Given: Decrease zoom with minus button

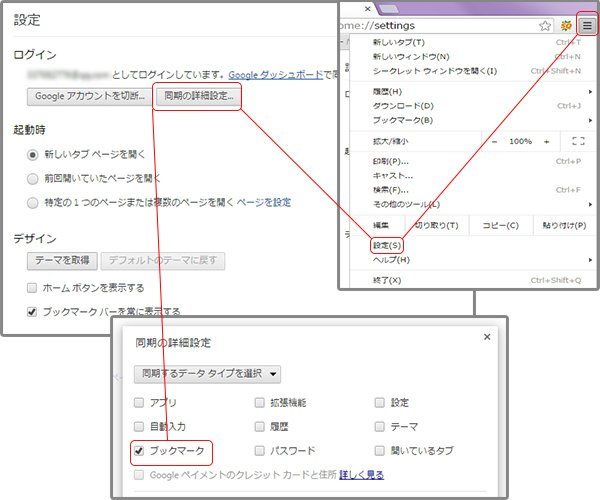Looking at the screenshot, I should (x=494, y=142).
